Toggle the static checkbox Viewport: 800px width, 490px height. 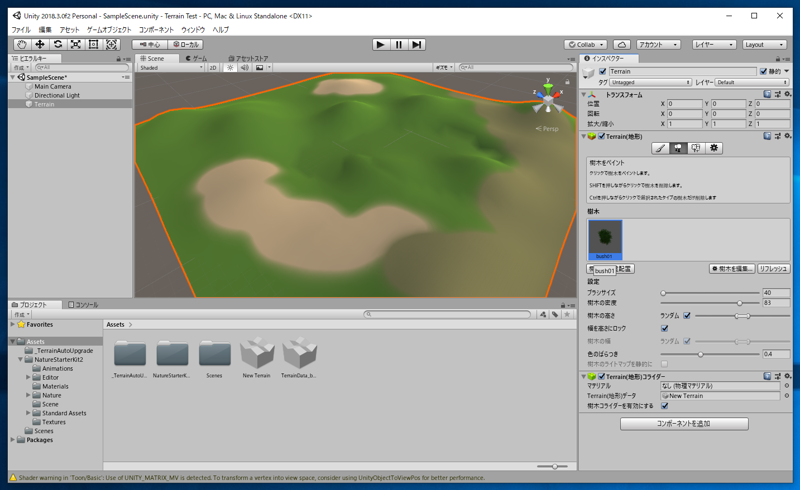763,71
